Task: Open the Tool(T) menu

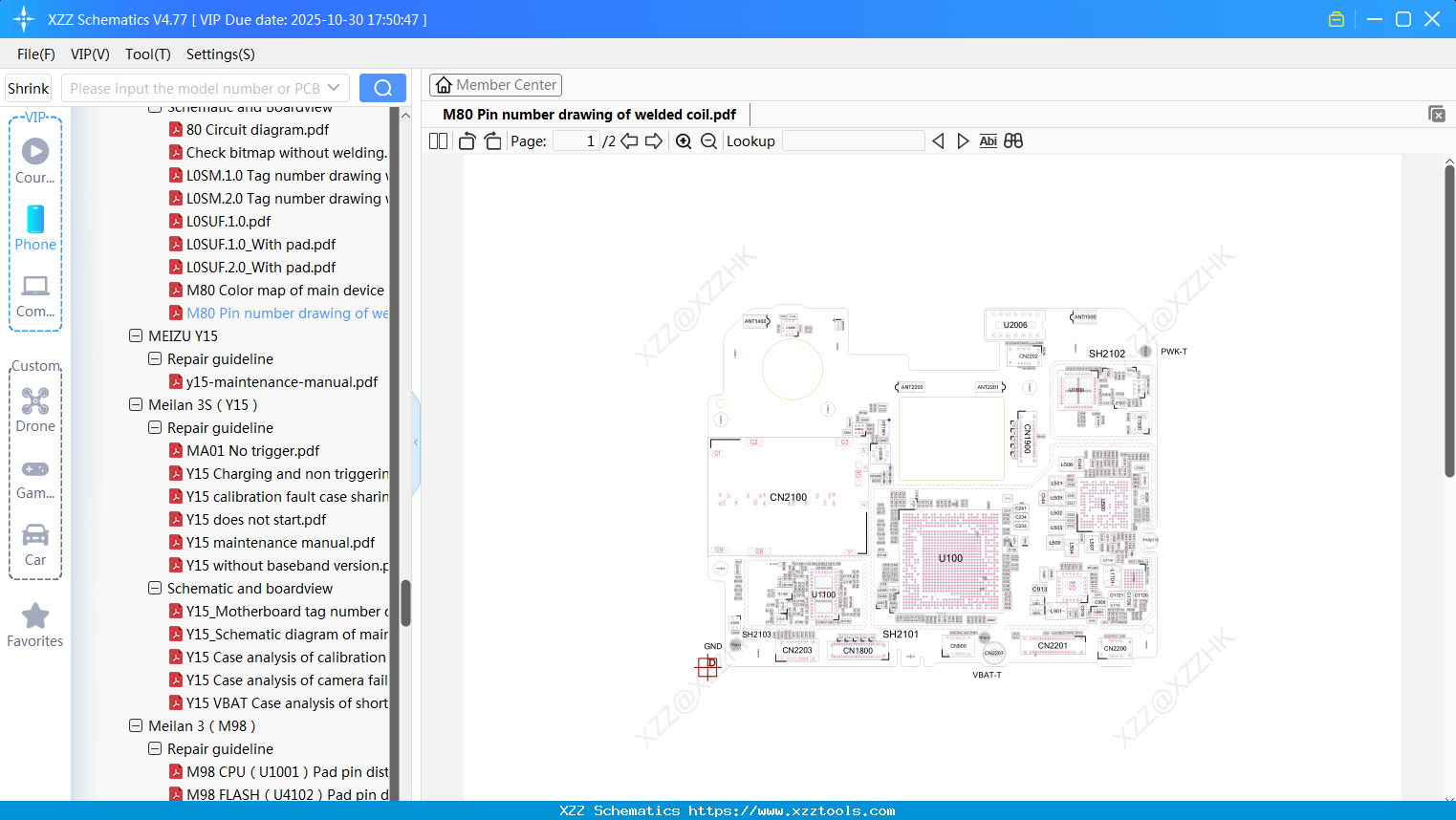Action: click(x=147, y=54)
